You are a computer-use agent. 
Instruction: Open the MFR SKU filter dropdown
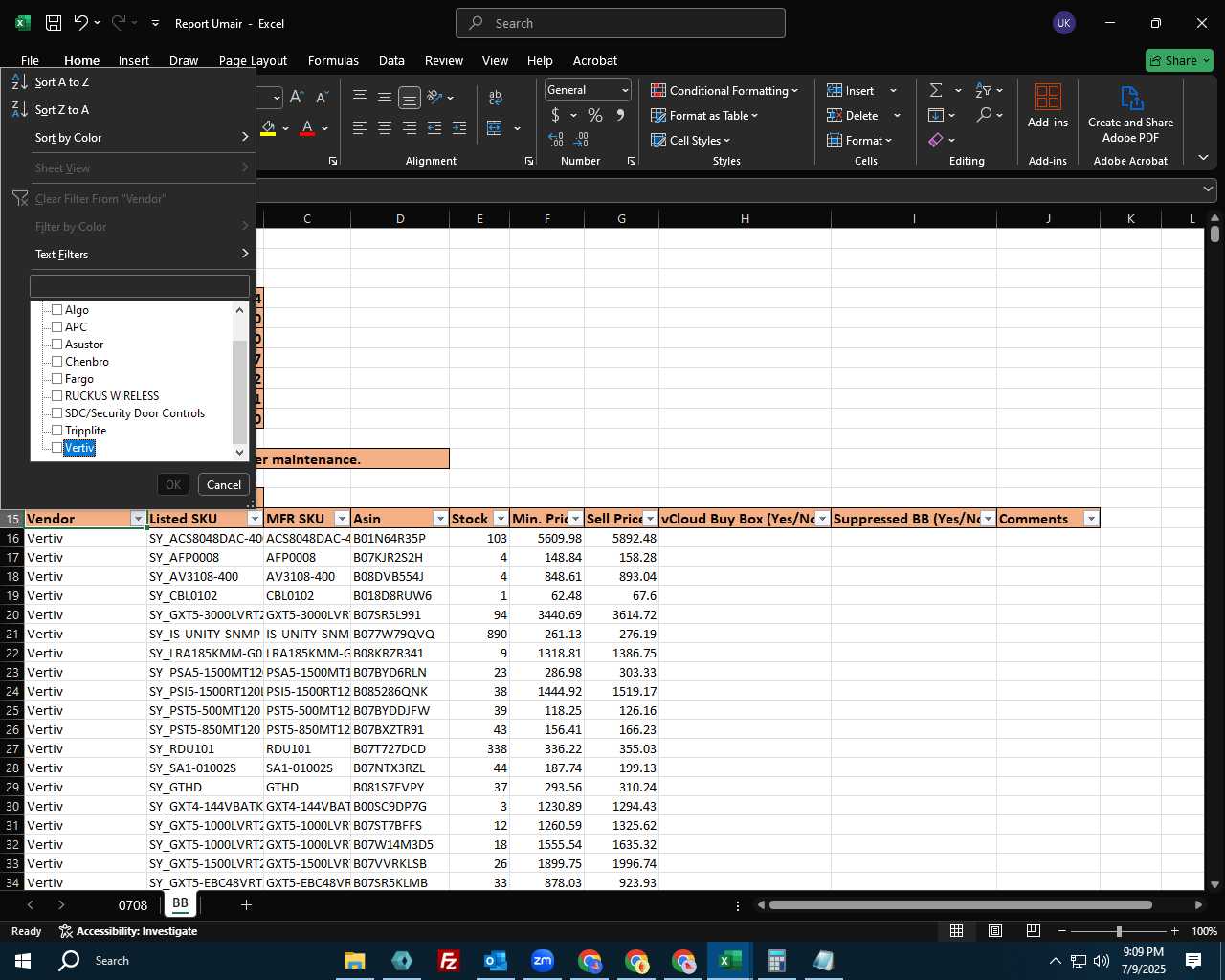[x=342, y=519]
